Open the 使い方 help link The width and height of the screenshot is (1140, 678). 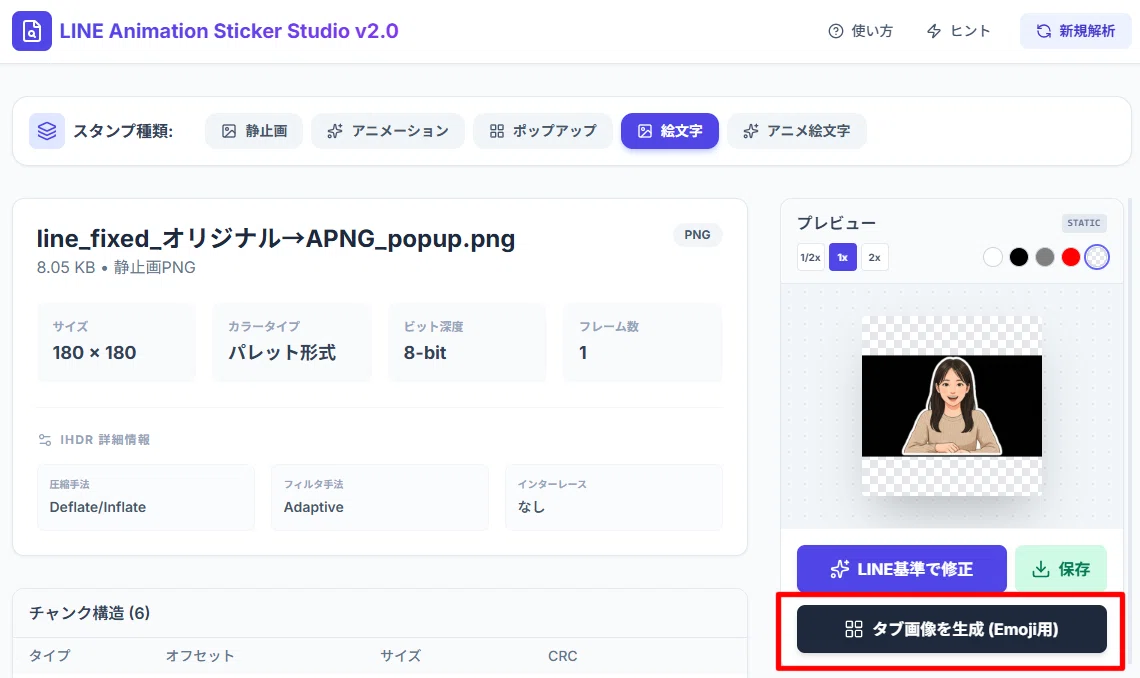point(861,31)
